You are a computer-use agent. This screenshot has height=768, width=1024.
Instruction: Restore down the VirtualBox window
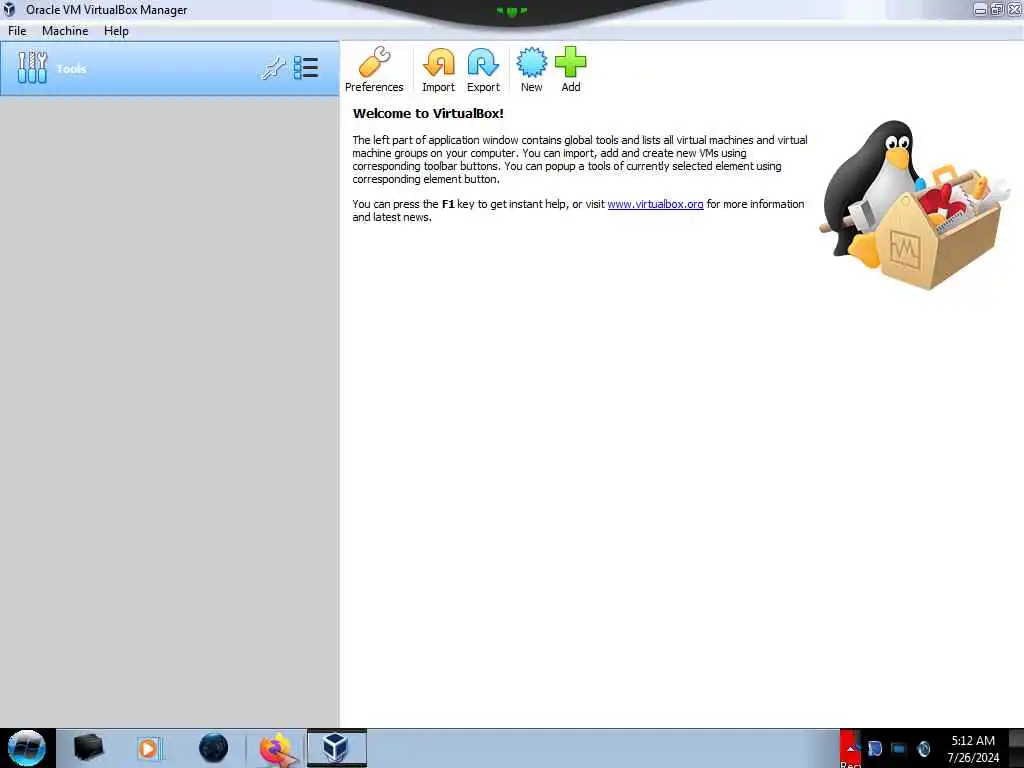pos(997,9)
